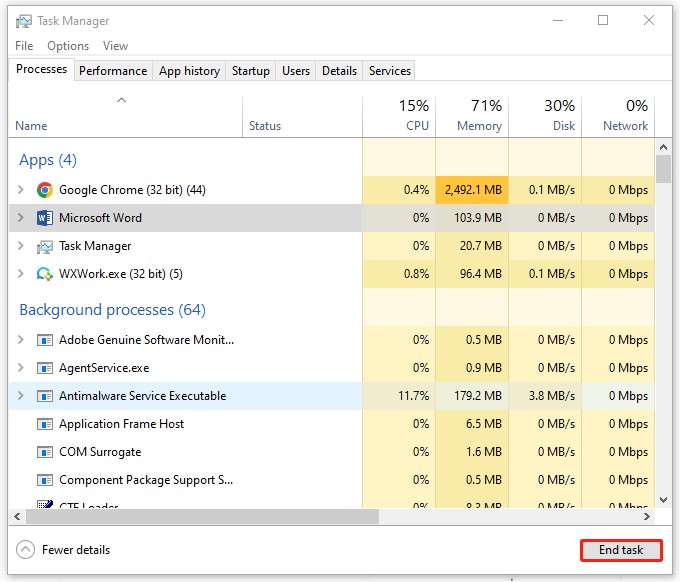
Task: Open the Startup tab
Action: (250, 71)
